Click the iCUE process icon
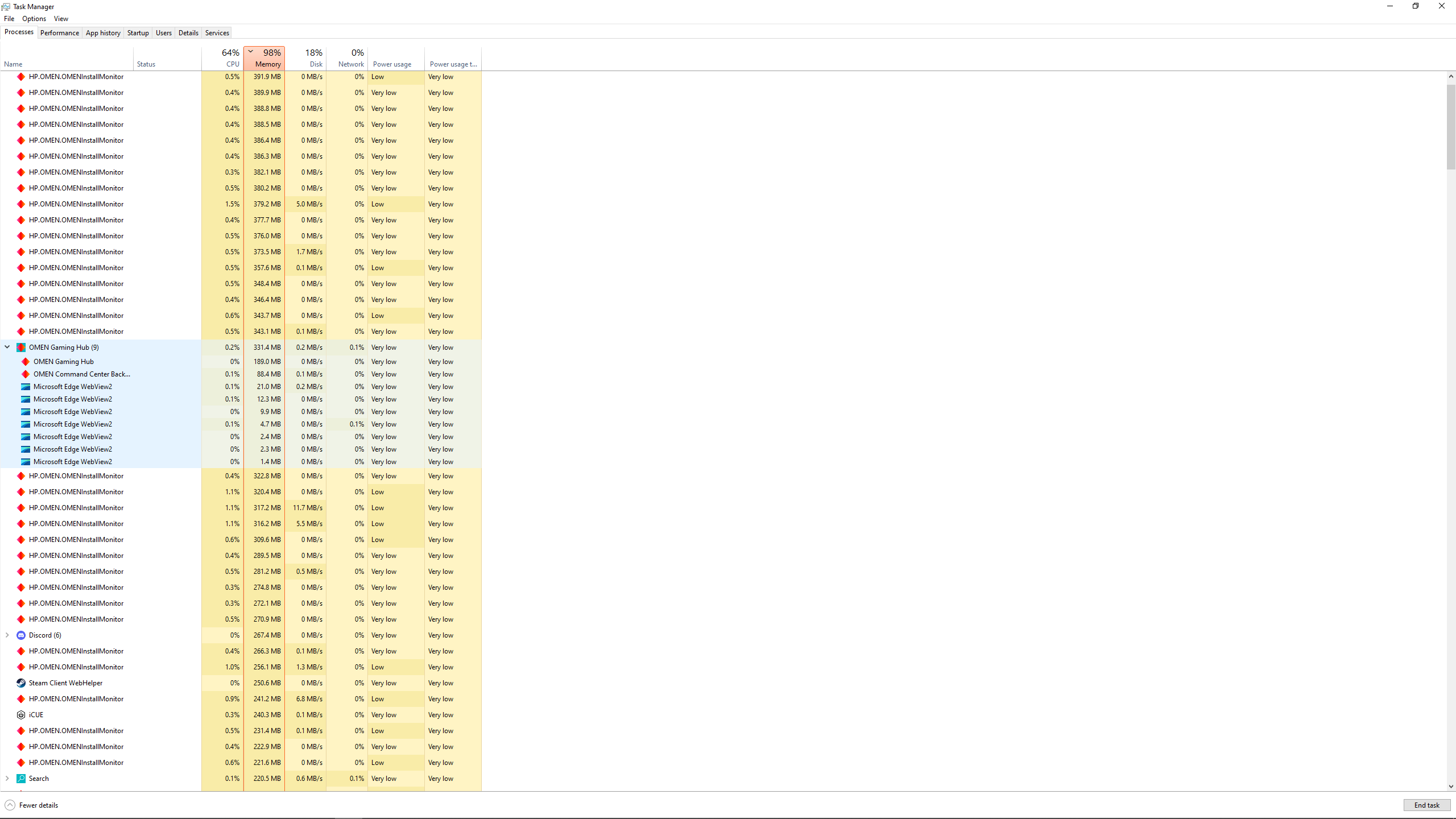The height and width of the screenshot is (819, 1456). [21, 715]
